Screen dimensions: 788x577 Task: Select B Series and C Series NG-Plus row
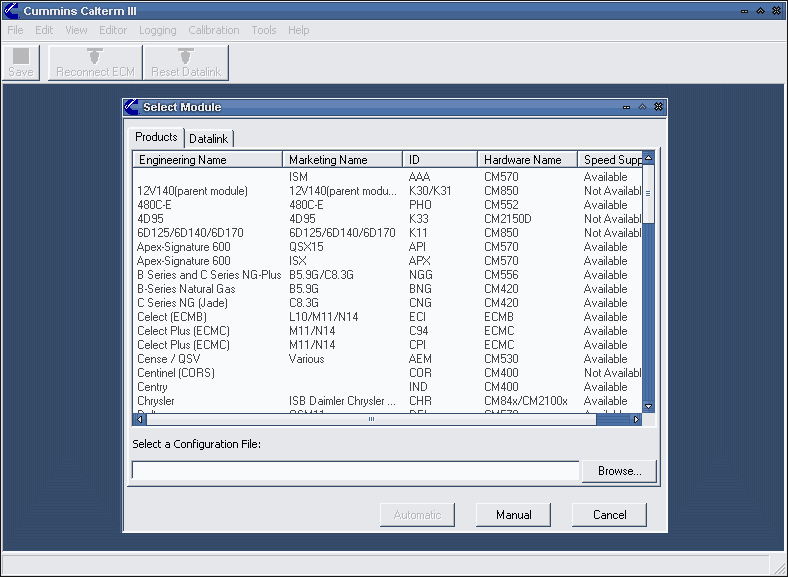tap(387, 275)
